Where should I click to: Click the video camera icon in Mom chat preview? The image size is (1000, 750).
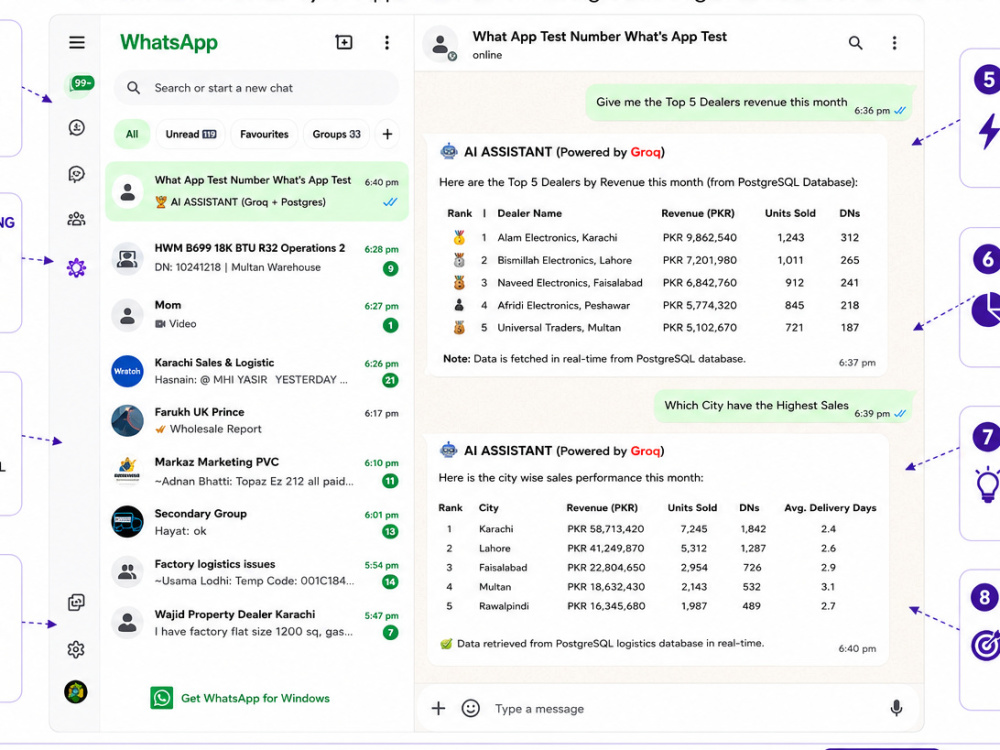point(160,324)
